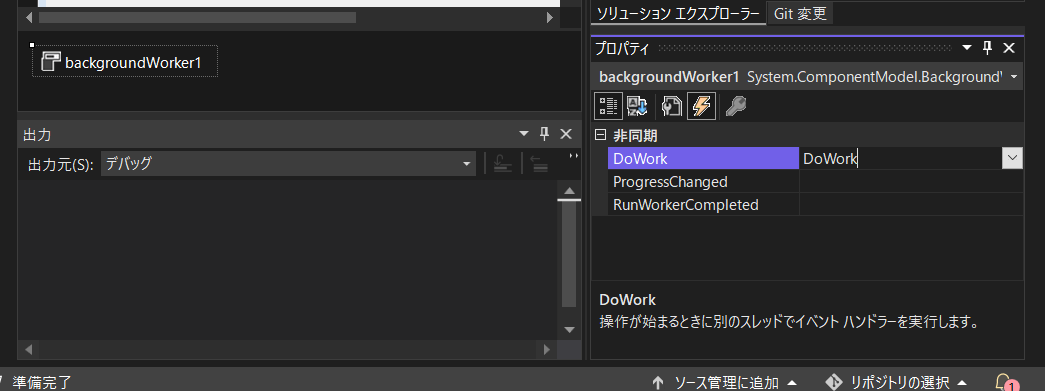Pin the Properties panel
This screenshot has height=391, width=1045.
[x=988, y=48]
